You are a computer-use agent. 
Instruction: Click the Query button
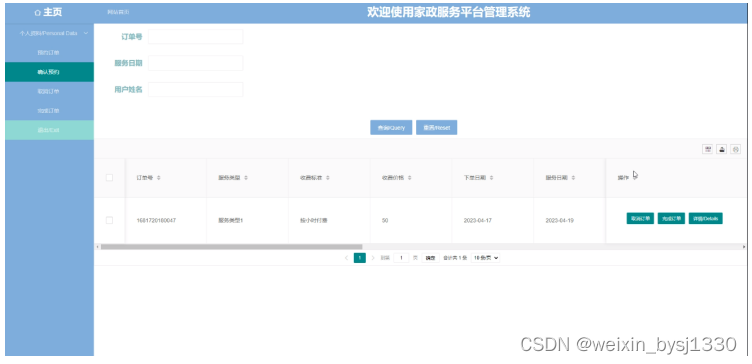pos(391,128)
